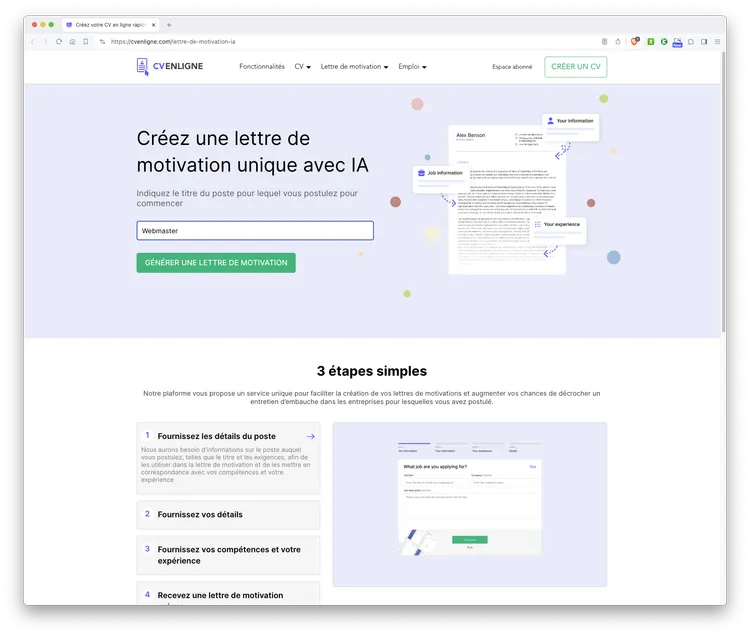Click the browser forward arrow
Image resolution: width=750 pixels, height=636 pixels.
(45, 42)
